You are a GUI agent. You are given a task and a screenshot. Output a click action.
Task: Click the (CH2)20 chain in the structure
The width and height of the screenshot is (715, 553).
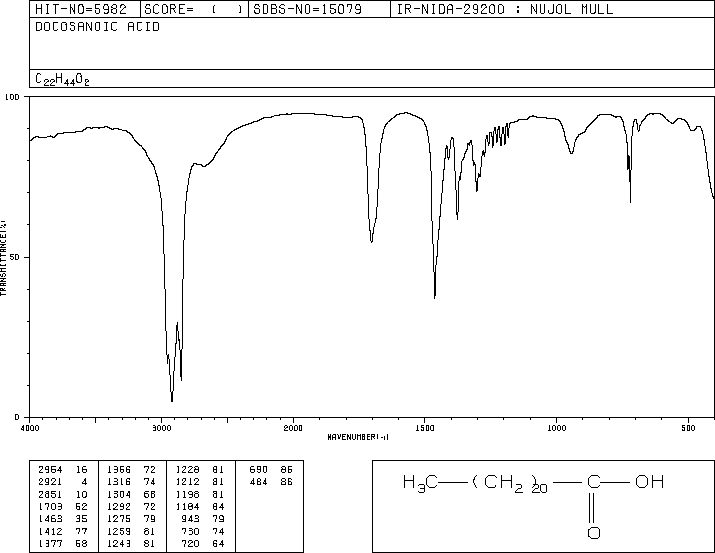click(x=510, y=484)
